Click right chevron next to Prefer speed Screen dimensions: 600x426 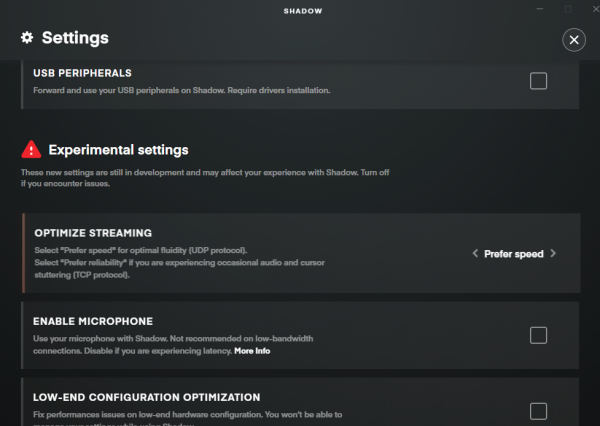point(554,254)
